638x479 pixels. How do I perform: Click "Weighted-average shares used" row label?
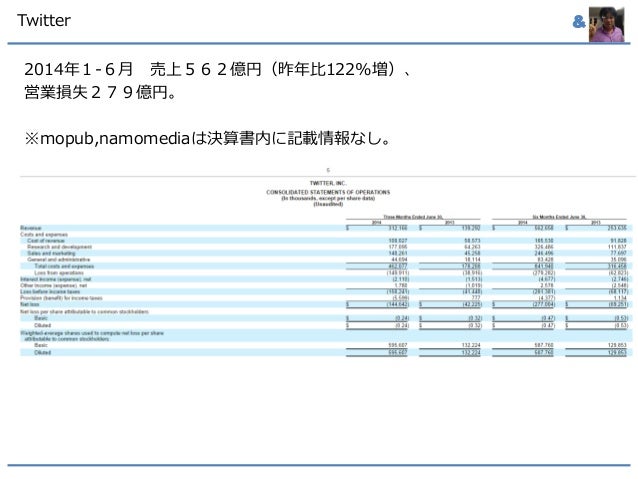click(92, 336)
